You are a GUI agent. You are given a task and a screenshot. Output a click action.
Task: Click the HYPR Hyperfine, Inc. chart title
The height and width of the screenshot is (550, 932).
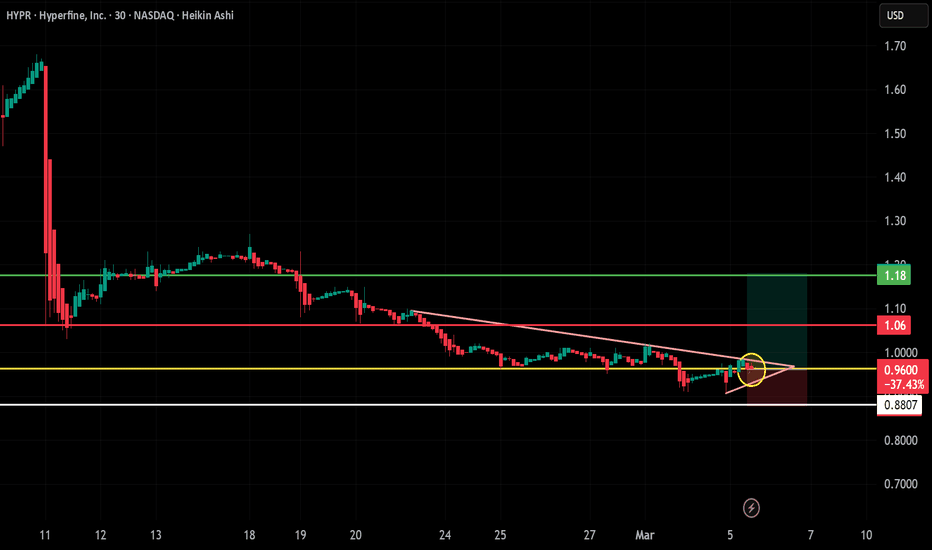coord(119,15)
